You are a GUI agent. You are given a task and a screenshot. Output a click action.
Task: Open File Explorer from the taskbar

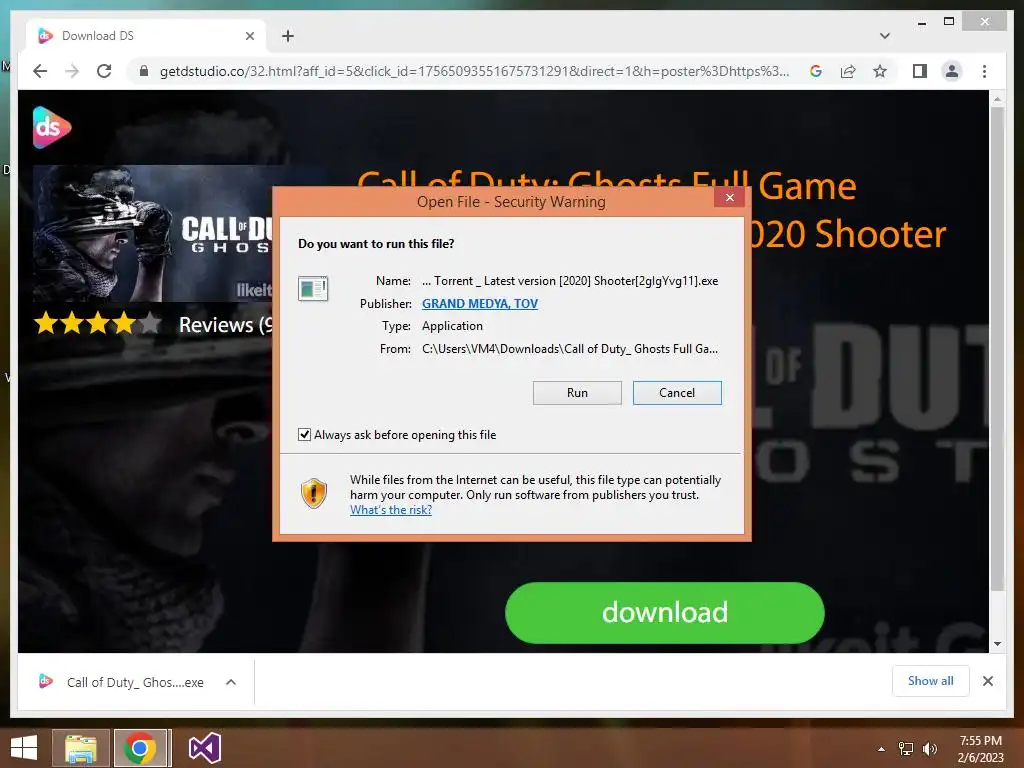pos(81,748)
